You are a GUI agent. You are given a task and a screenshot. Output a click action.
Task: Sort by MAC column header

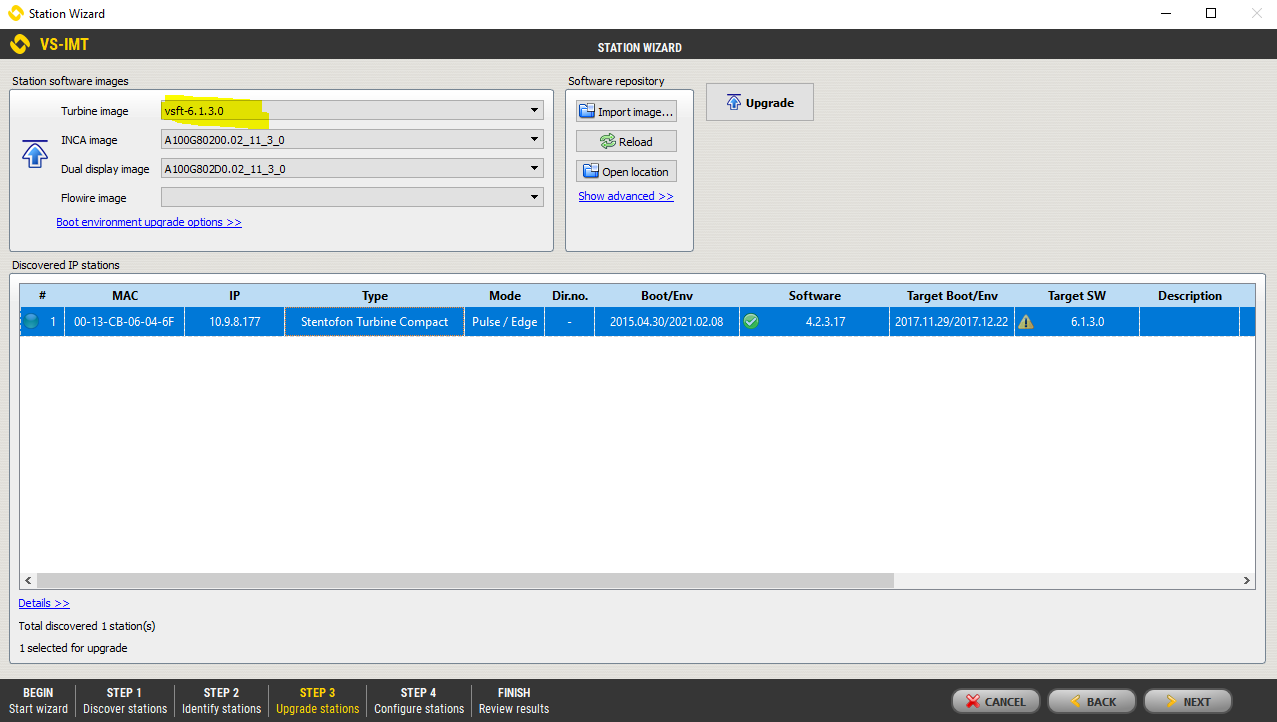pos(125,295)
